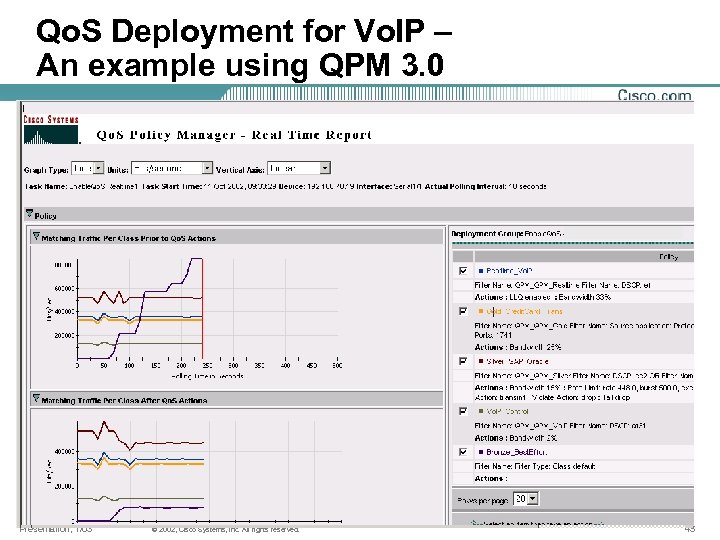Click the Class default filter type text
Viewport: 720px width, 540px height.
tap(534, 466)
